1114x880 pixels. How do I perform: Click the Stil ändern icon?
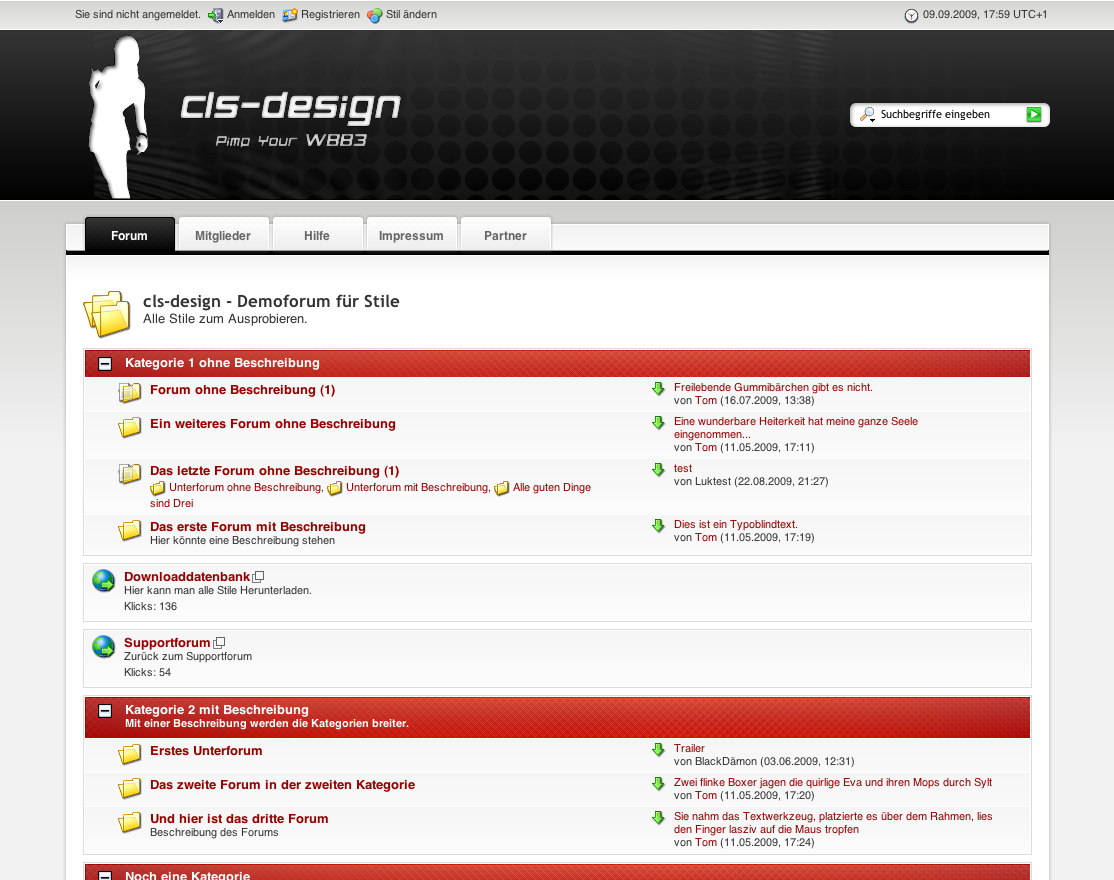[x=374, y=15]
